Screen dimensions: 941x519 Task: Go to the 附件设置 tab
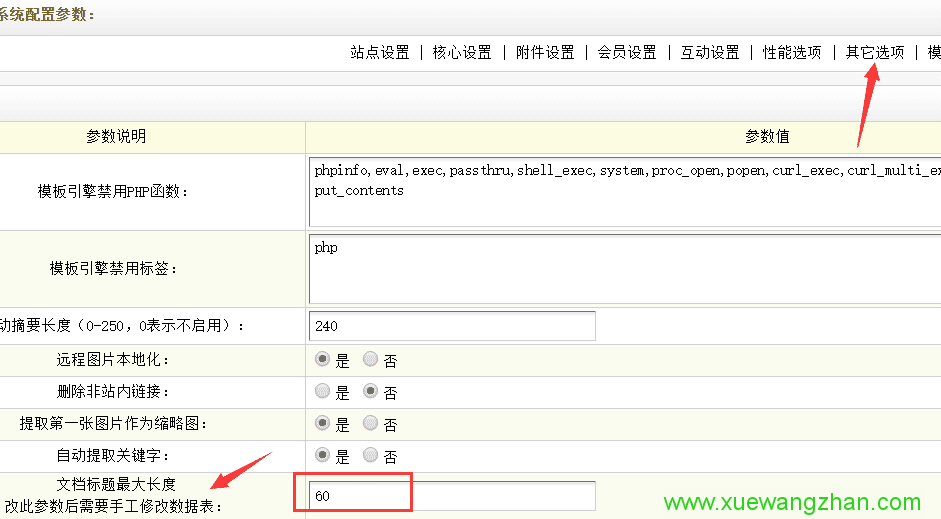tap(545, 53)
